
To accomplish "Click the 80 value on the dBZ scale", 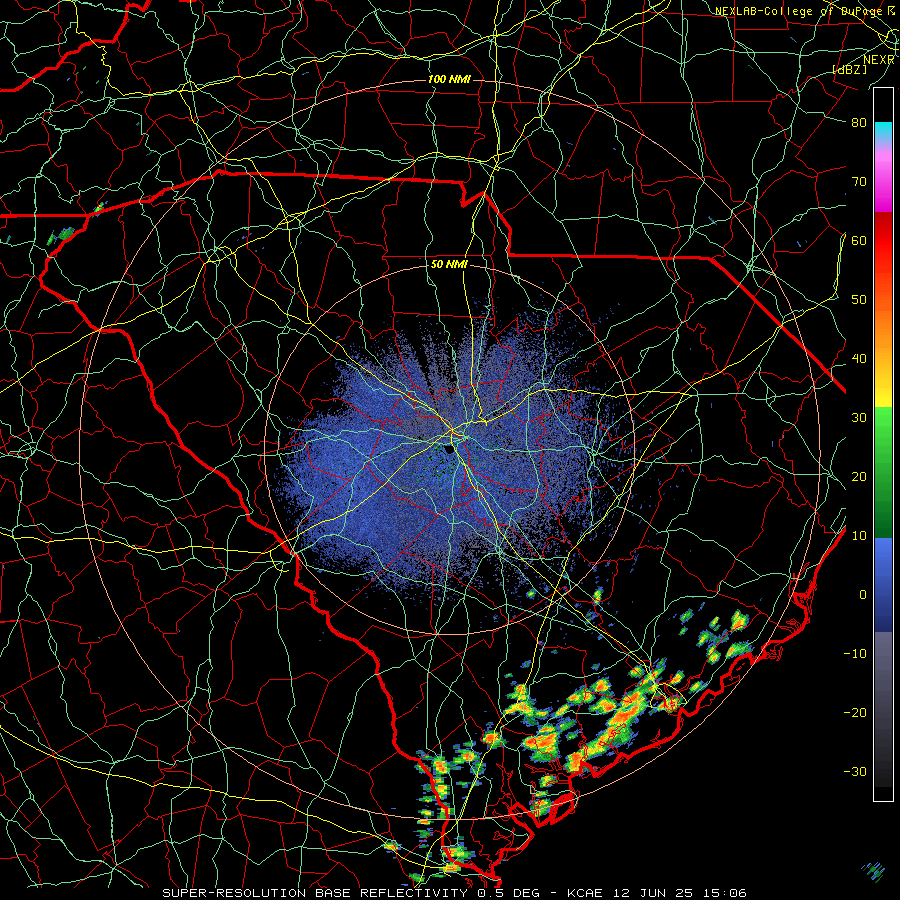I will [859, 123].
